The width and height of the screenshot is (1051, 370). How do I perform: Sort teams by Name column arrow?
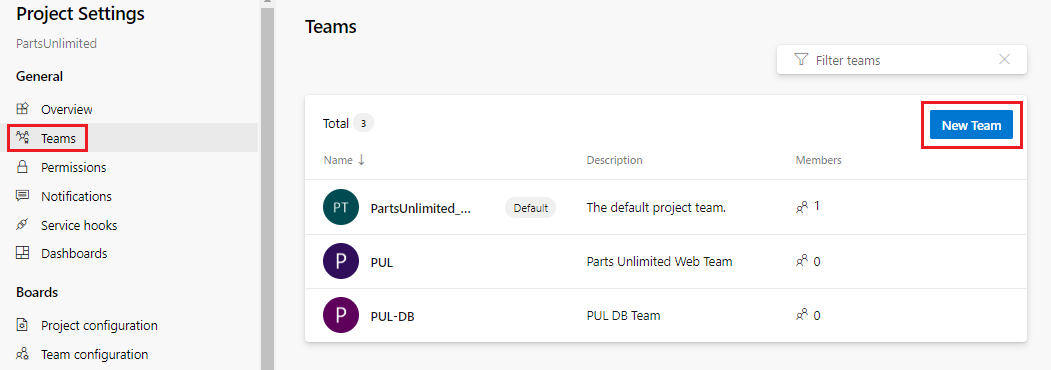click(361, 160)
